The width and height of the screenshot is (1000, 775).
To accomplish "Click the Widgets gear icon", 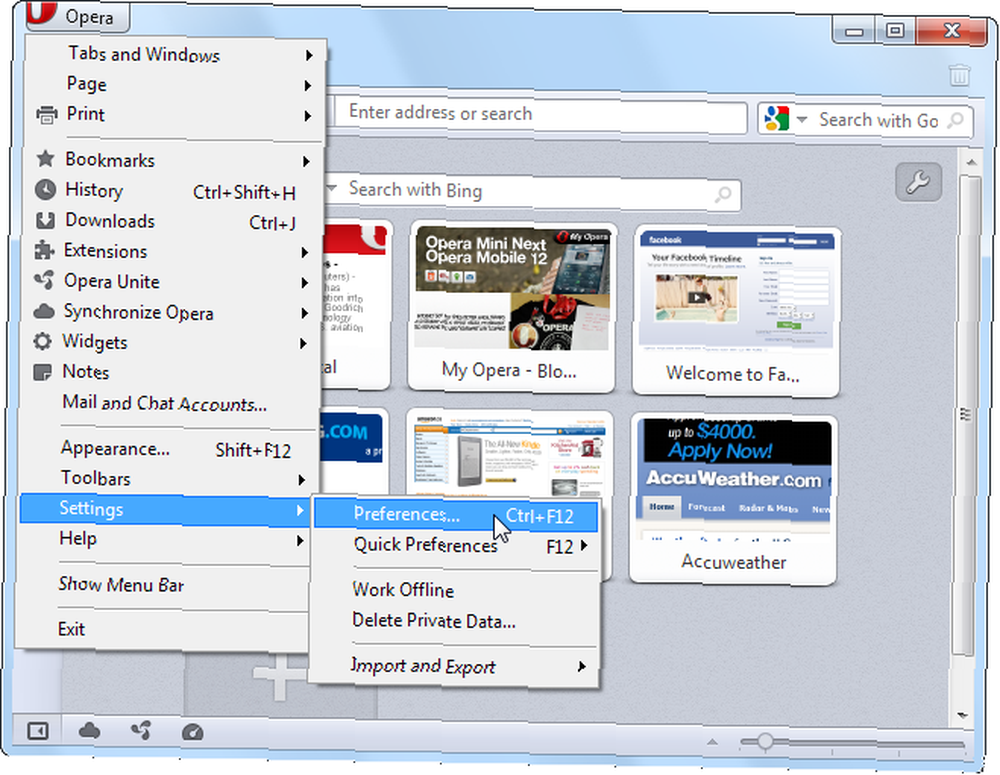I will (43, 341).
